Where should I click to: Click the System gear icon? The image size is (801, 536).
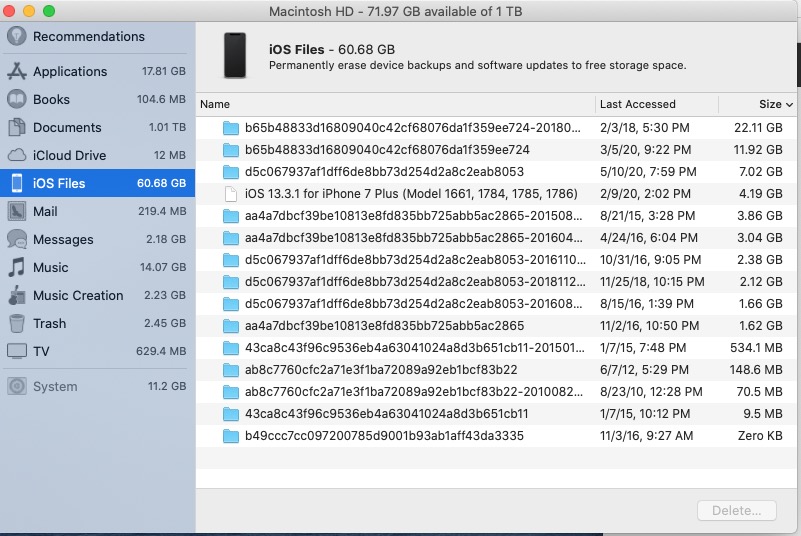click(16, 386)
